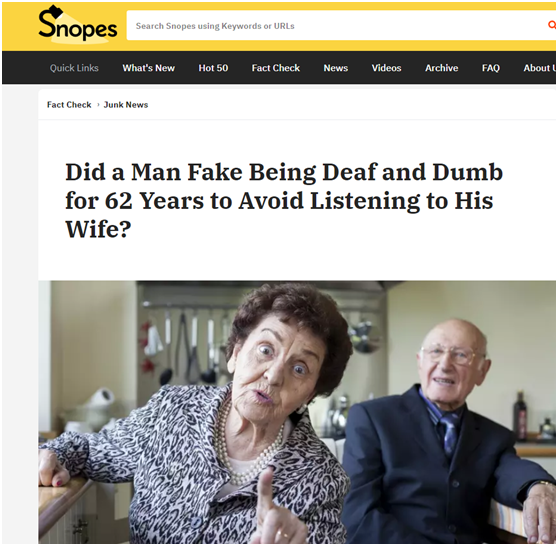Open the Quick Links menu

74,68
